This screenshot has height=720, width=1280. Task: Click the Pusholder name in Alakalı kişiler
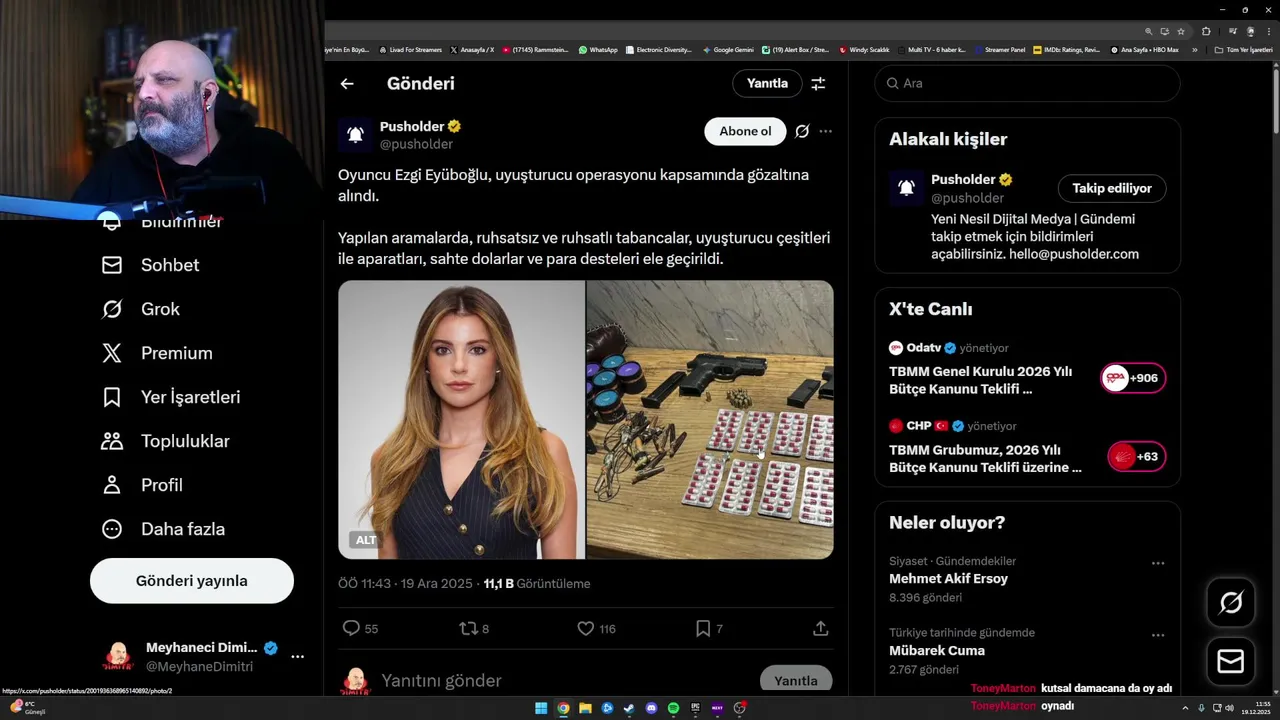tap(963, 179)
